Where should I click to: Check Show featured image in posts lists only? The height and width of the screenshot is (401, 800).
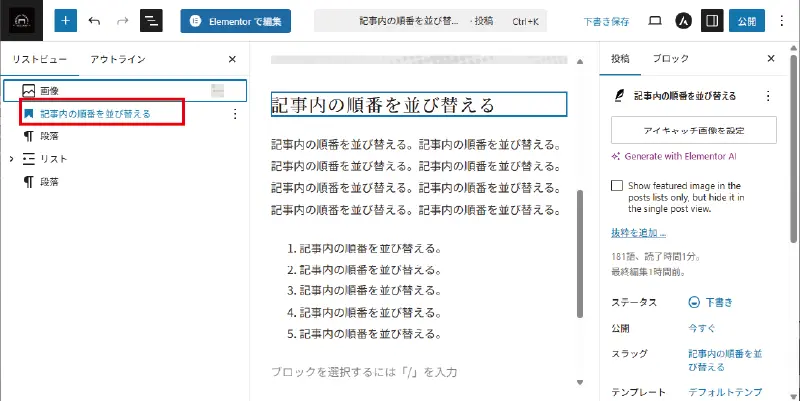tap(617, 185)
